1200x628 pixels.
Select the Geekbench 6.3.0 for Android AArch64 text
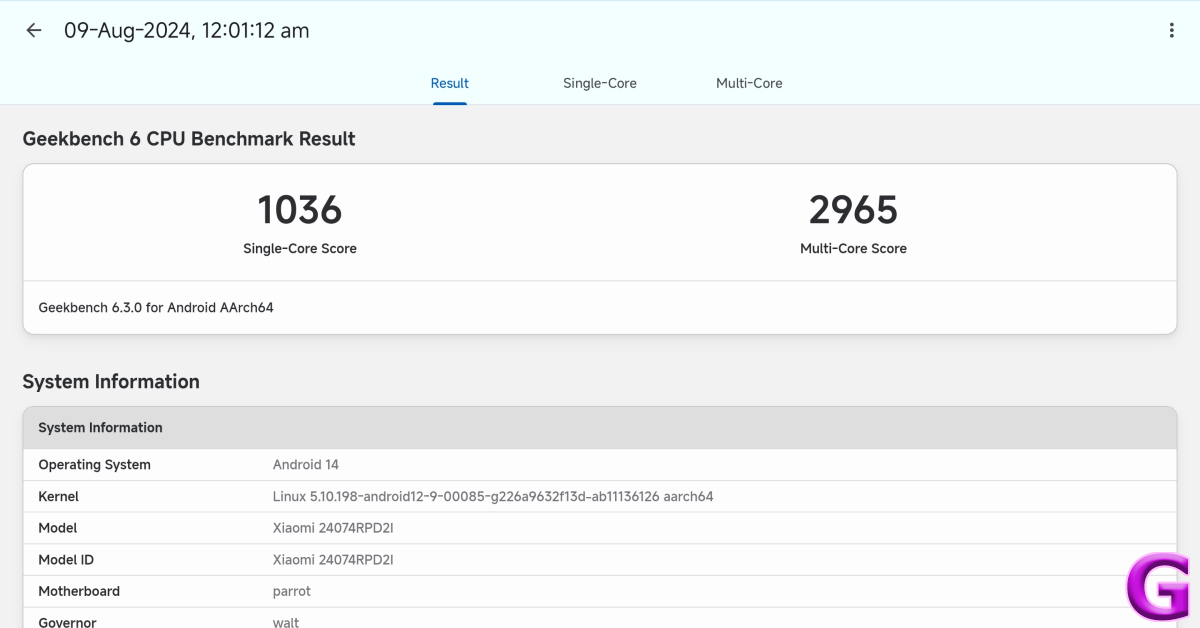coord(156,308)
